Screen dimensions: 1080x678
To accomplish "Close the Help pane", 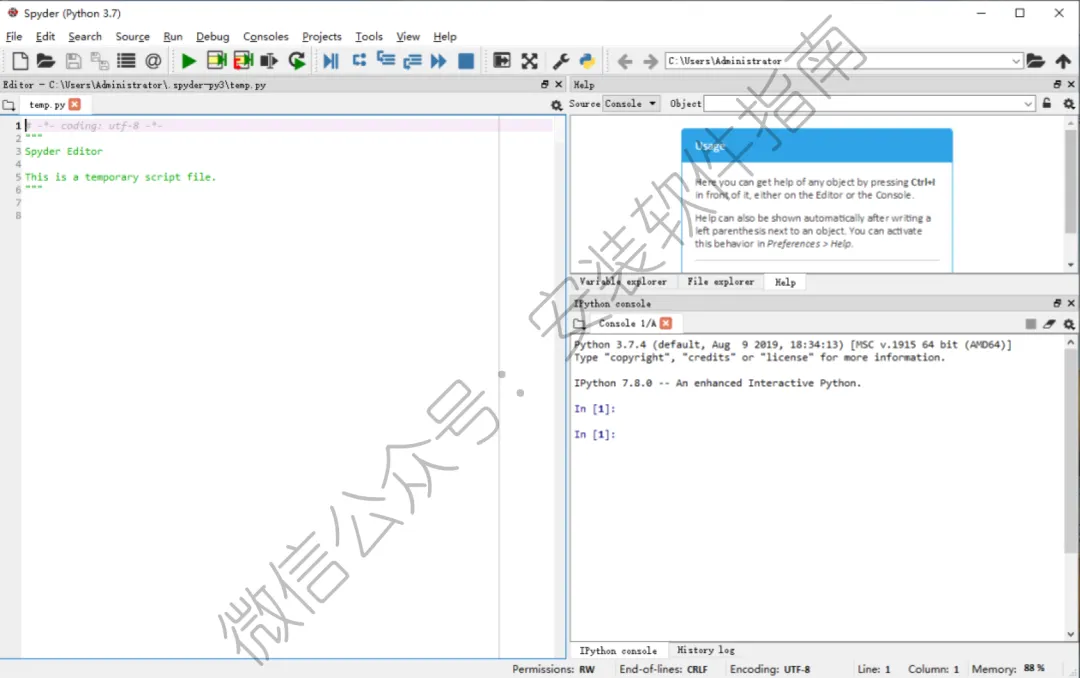I will tap(1071, 84).
